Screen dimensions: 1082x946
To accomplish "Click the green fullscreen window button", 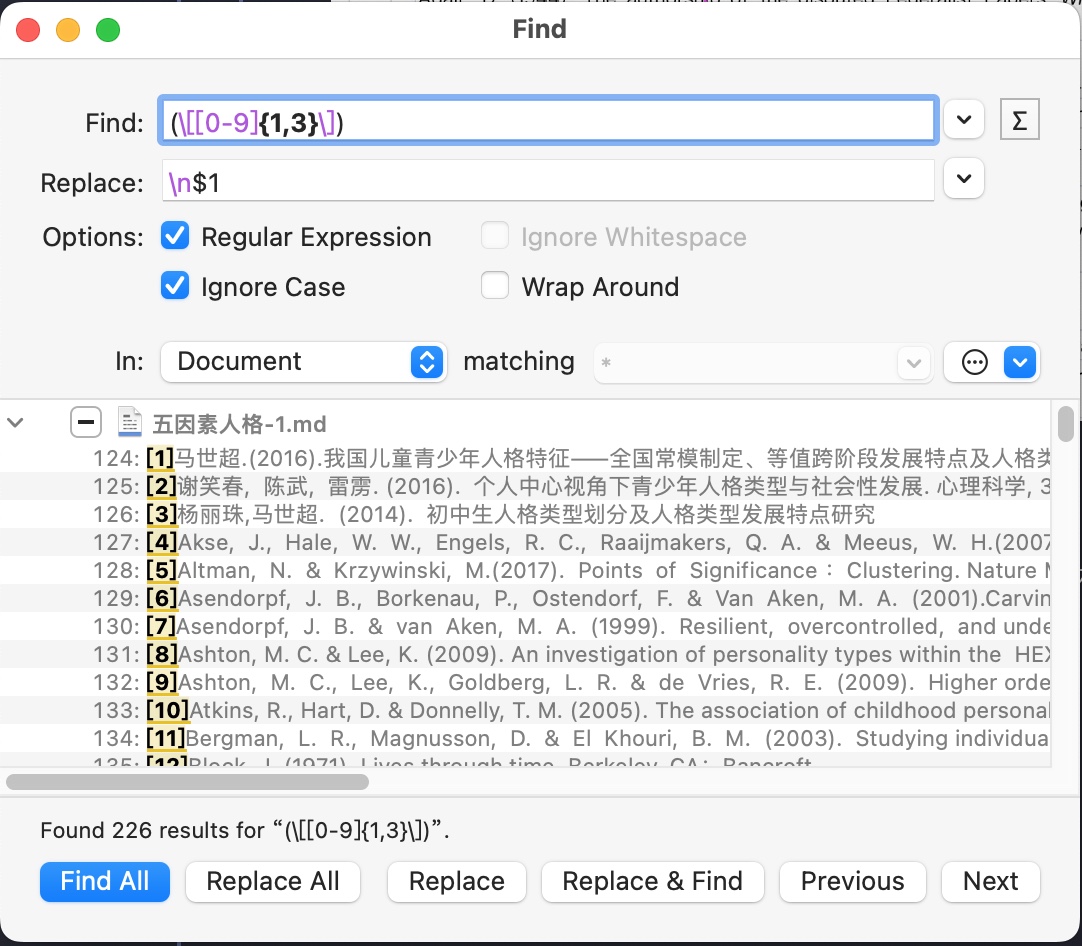I will 107,30.
